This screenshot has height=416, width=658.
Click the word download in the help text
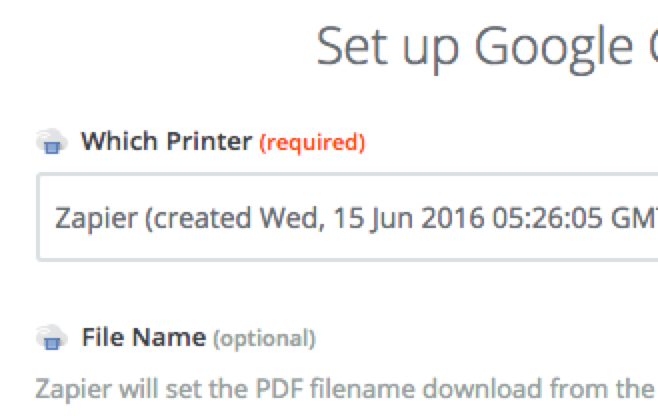pos(482,388)
